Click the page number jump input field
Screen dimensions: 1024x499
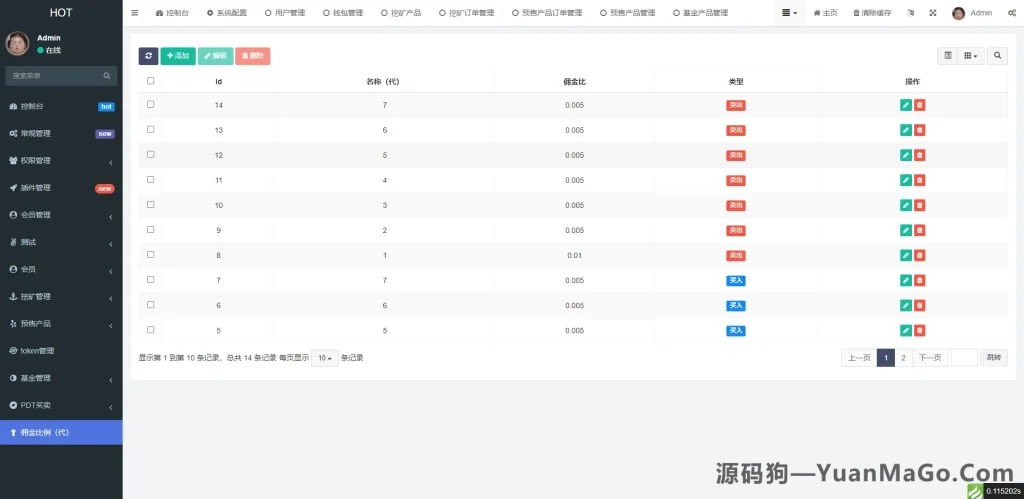click(x=964, y=358)
